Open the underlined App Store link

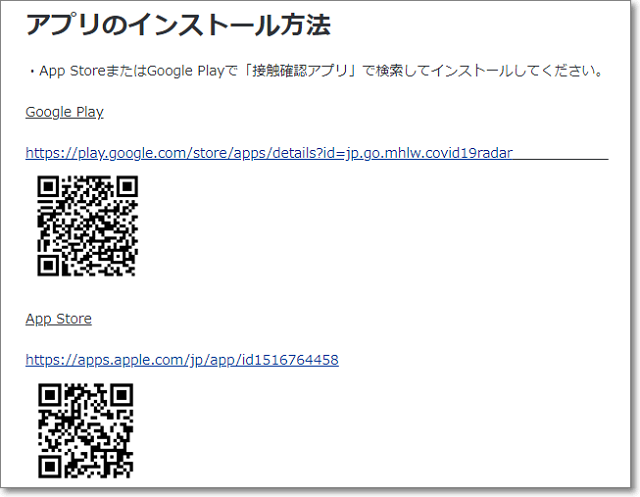coord(58,319)
